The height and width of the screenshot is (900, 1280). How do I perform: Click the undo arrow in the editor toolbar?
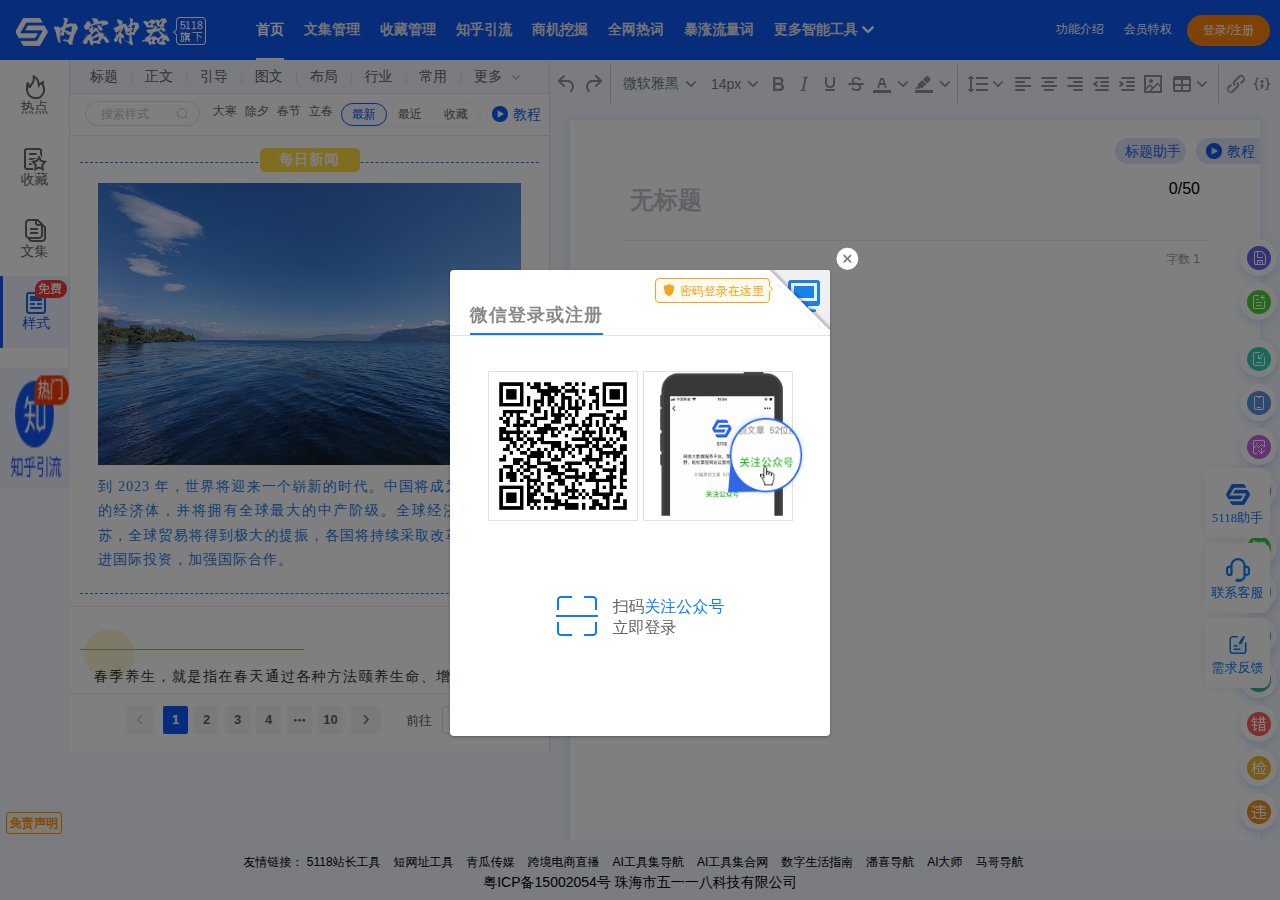(566, 84)
